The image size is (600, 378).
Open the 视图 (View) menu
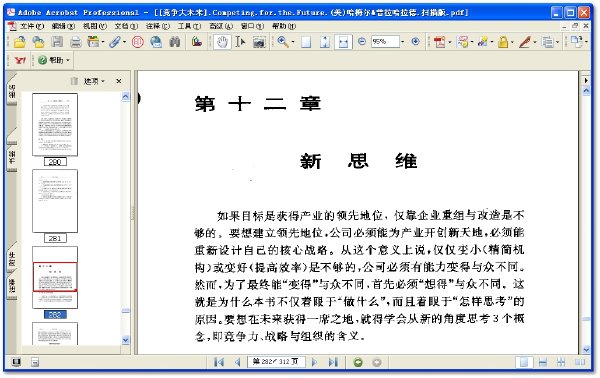(x=95, y=26)
